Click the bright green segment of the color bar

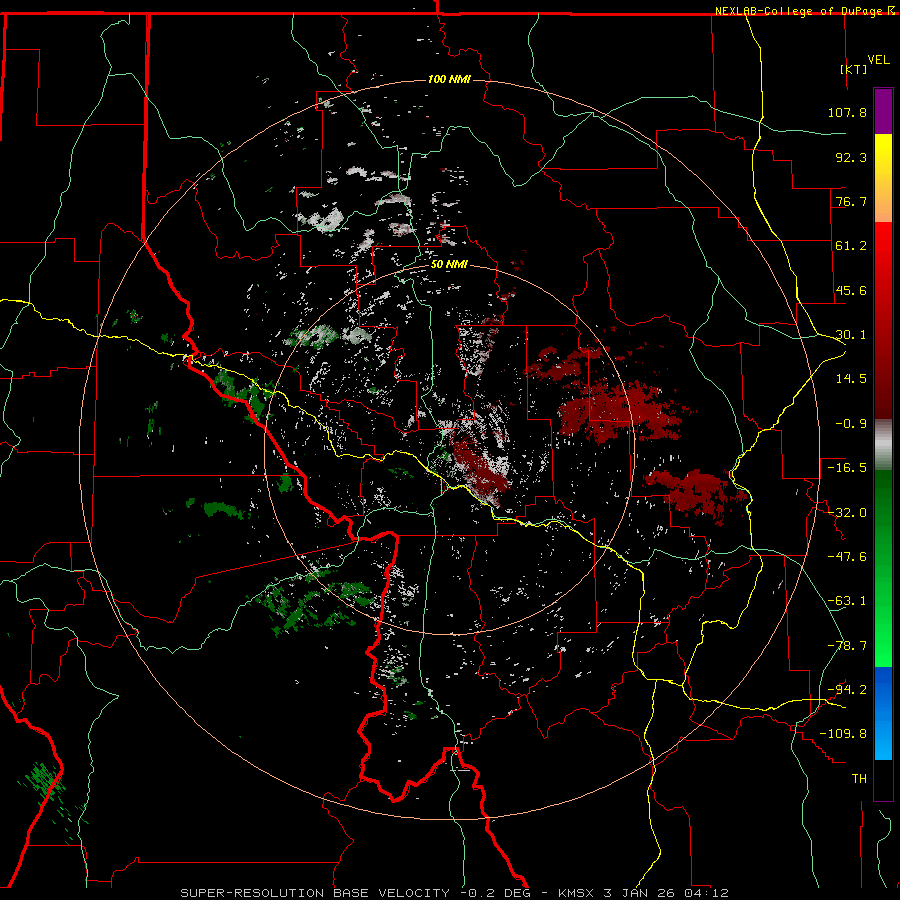coord(883,568)
